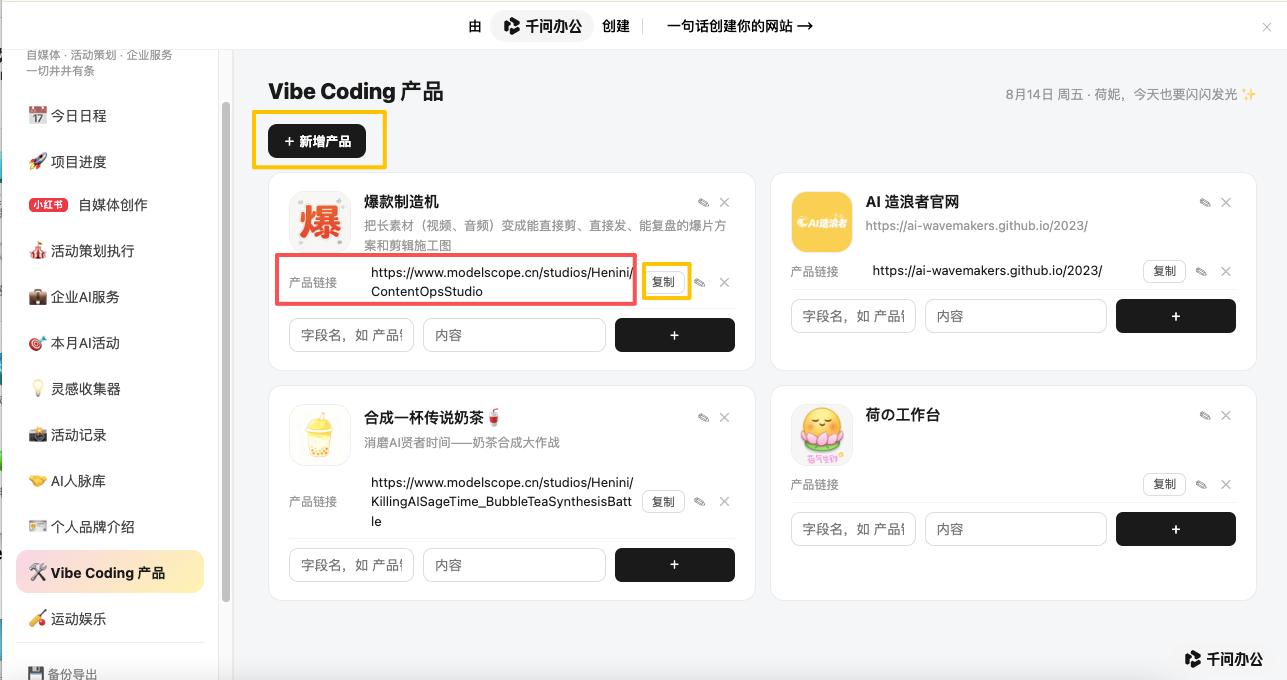Open 项目进度 in the sidebar

tap(110, 162)
